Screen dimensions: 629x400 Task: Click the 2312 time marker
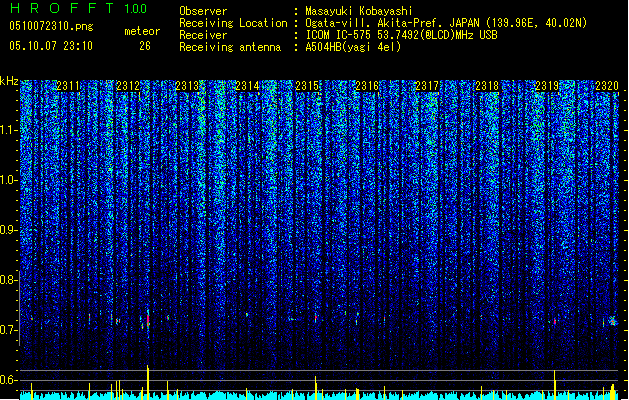128,86
